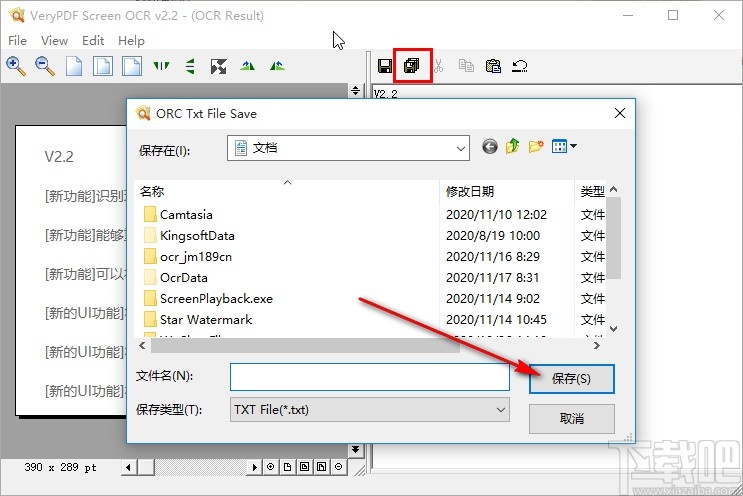Click the image pane's right scroll arrow
Screen dimensions: 743x496
254,467
